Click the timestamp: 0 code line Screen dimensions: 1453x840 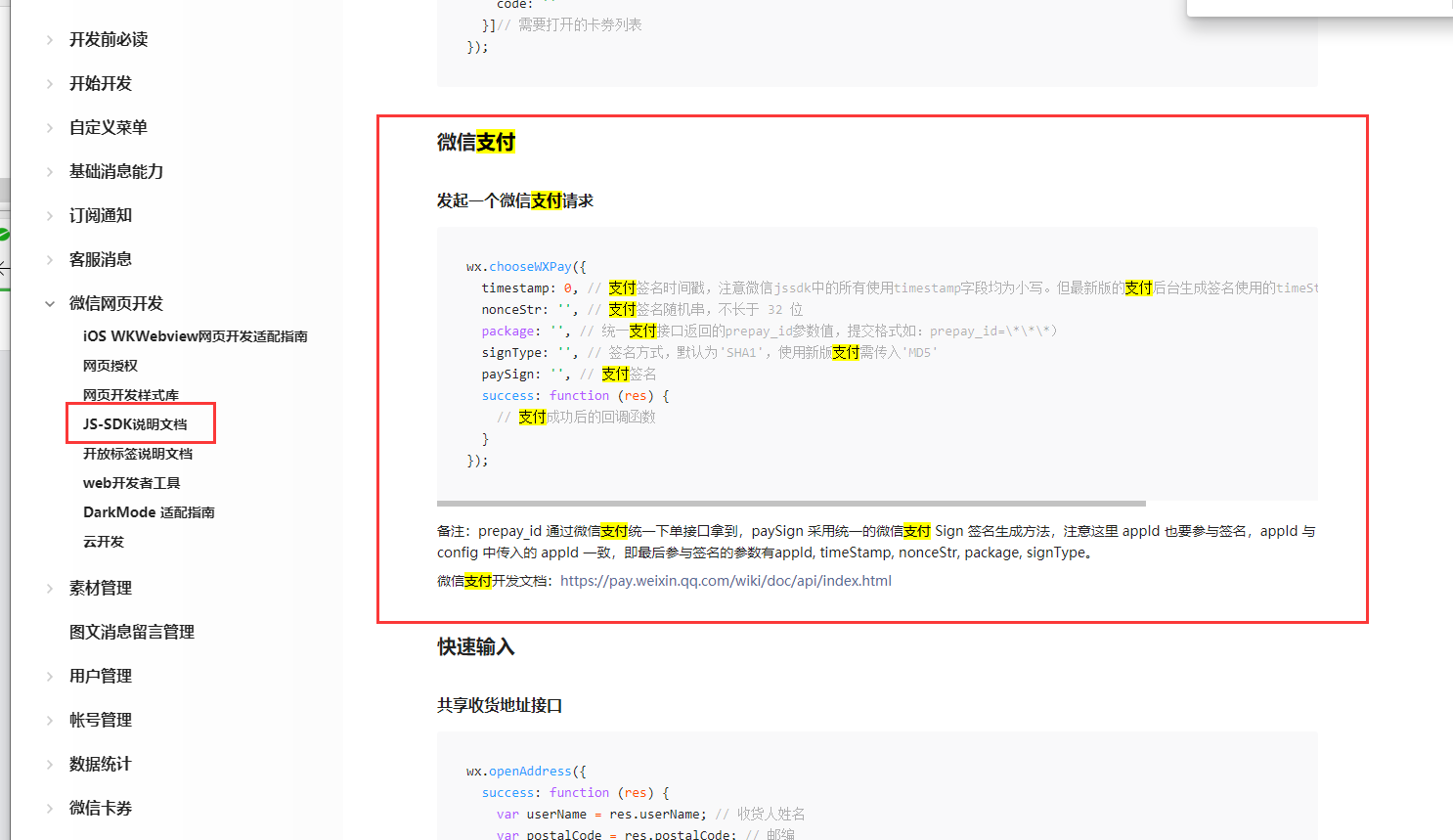click(x=900, y=287)
